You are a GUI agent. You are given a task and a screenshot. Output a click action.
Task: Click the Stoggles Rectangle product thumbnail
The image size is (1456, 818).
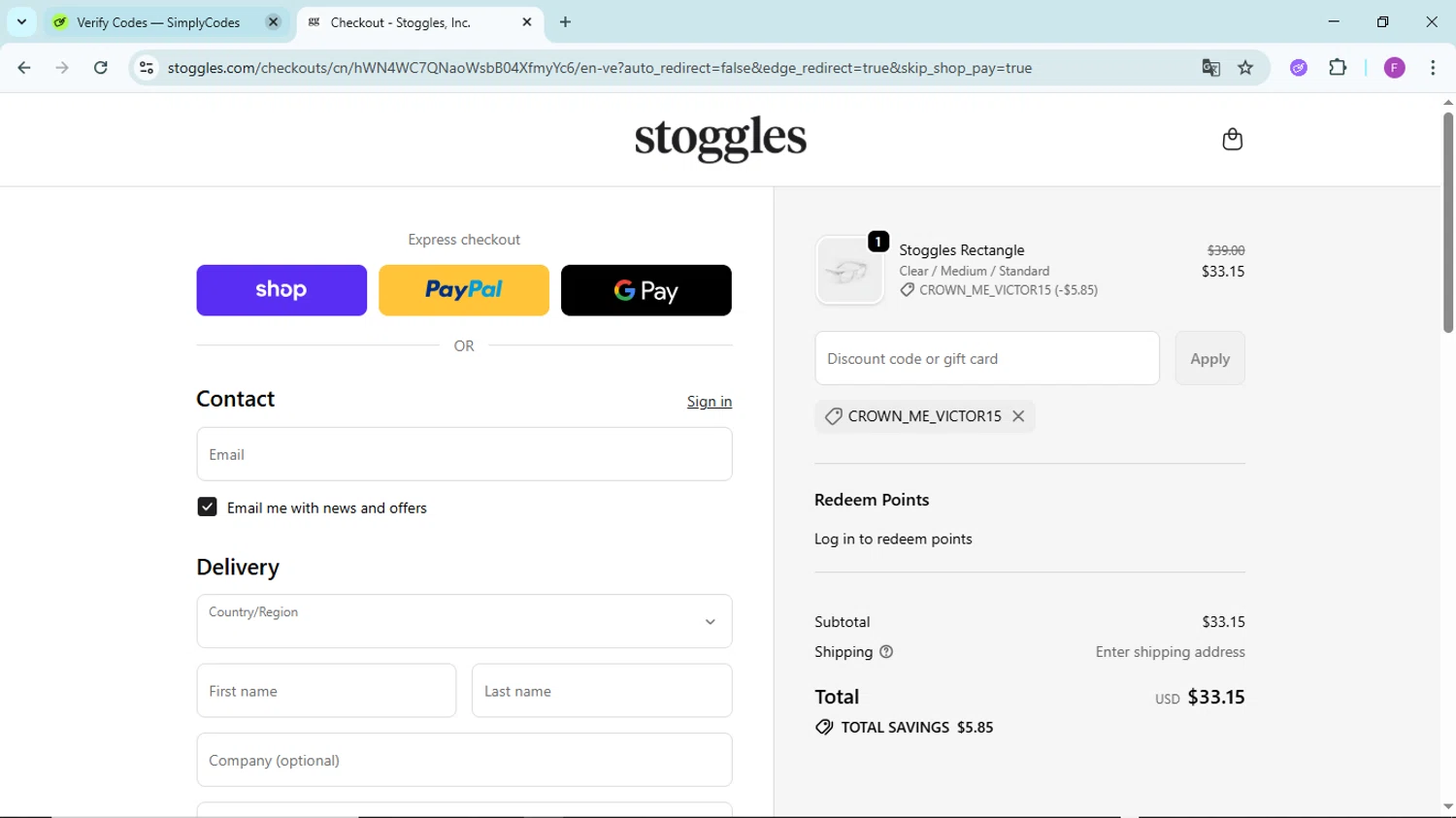(x=849, y=271)
